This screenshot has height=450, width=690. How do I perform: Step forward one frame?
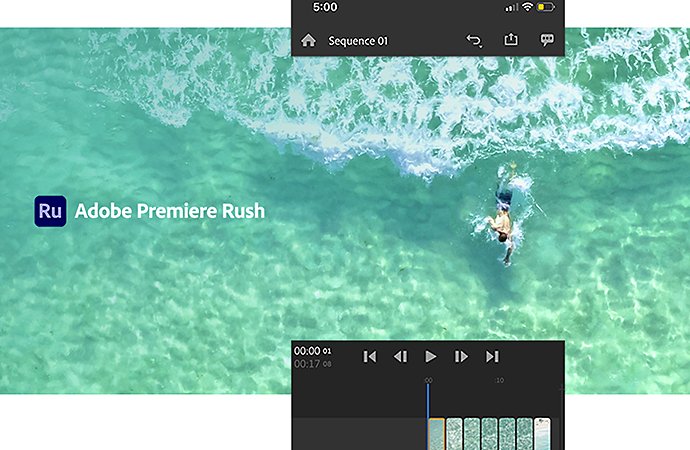[461, 356]
